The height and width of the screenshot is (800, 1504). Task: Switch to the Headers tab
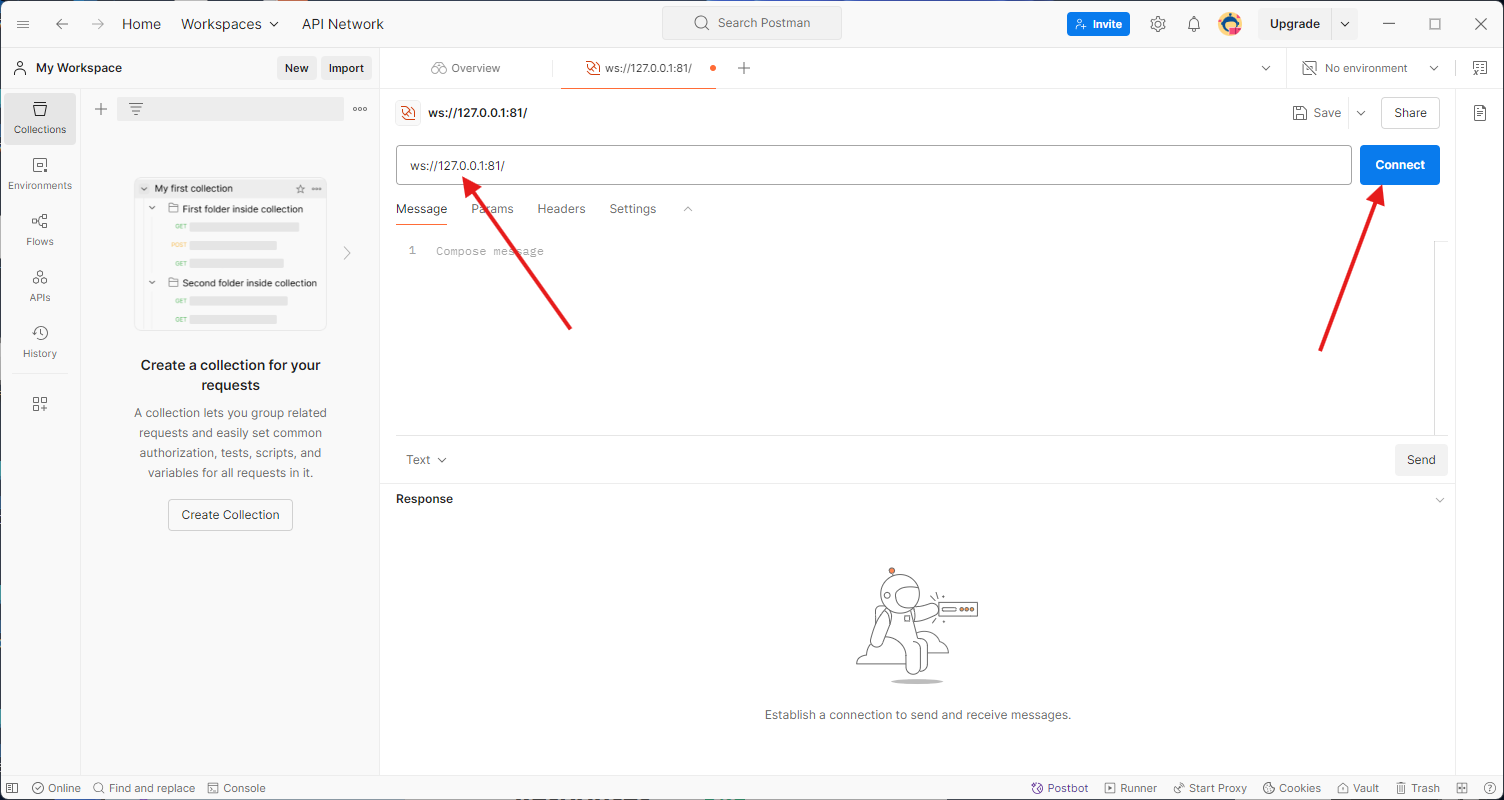561,209
